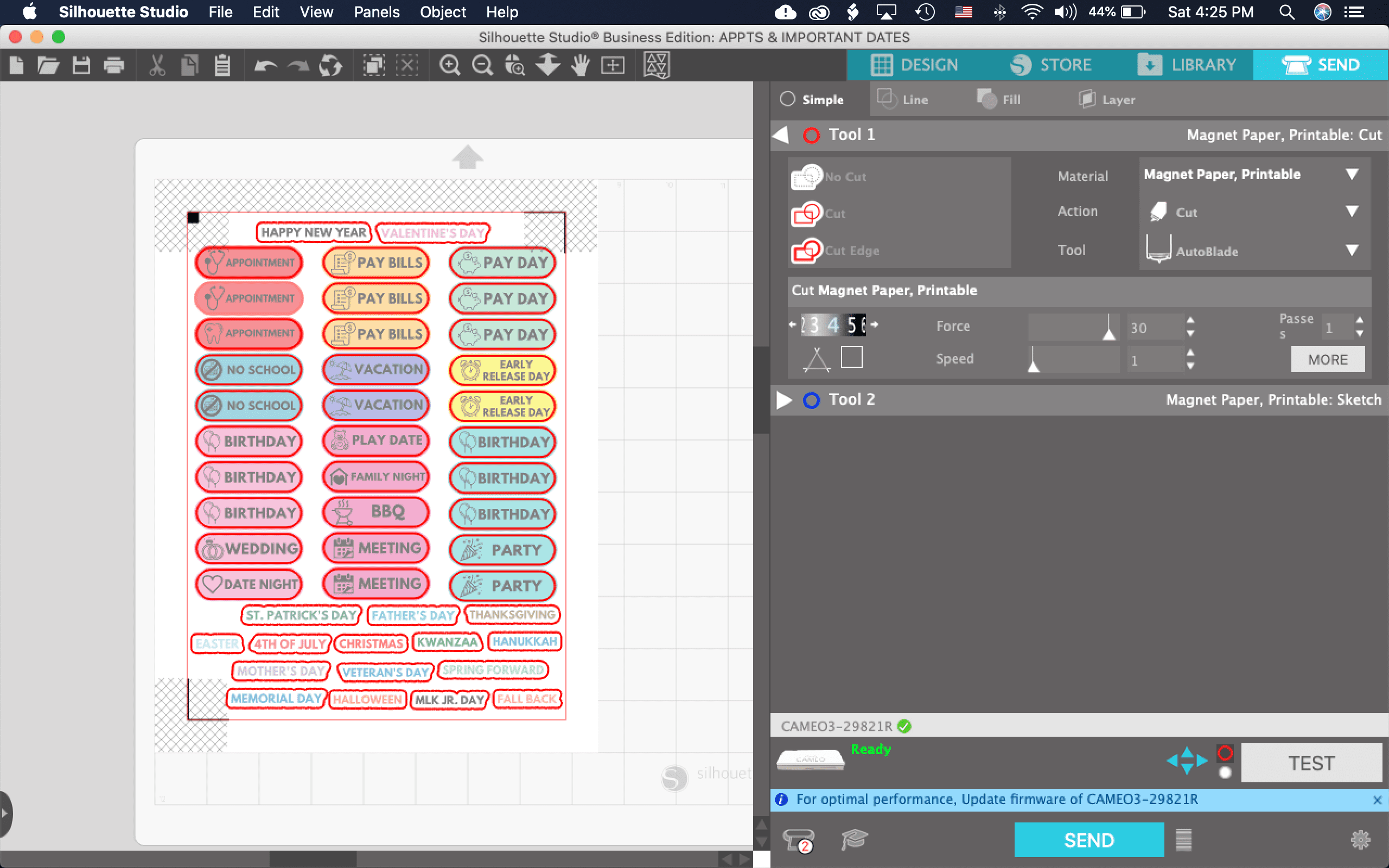Expand the Tool 2 section
The width and height of the screenshot is (1389, 868).
pos(783,400)
